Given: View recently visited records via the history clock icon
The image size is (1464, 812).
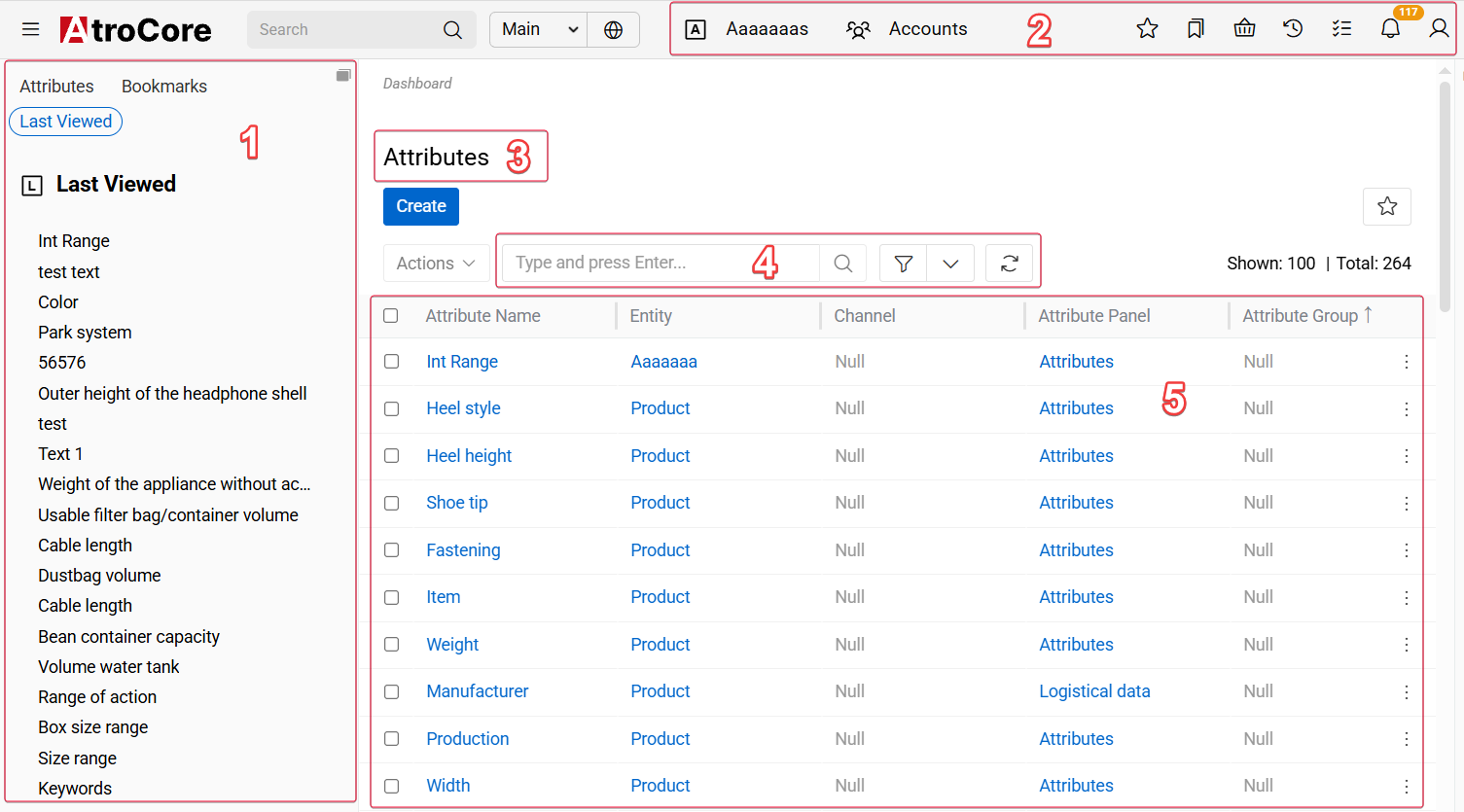Looking at the screenshot, I should (1292, 29).
